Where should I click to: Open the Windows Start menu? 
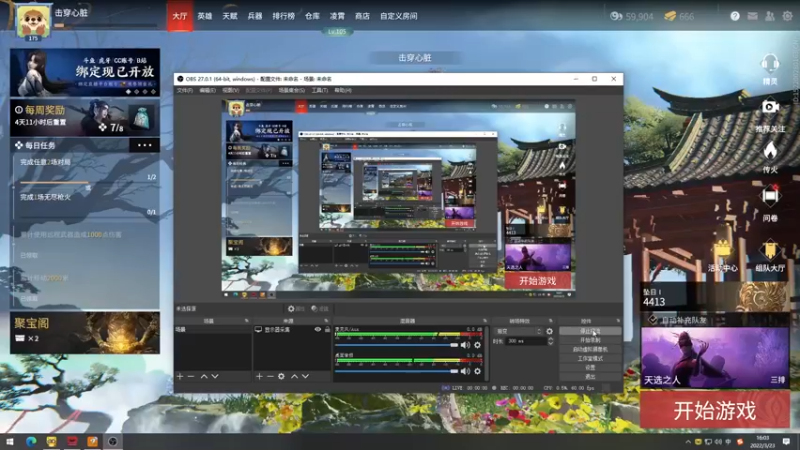pos(10,441)
